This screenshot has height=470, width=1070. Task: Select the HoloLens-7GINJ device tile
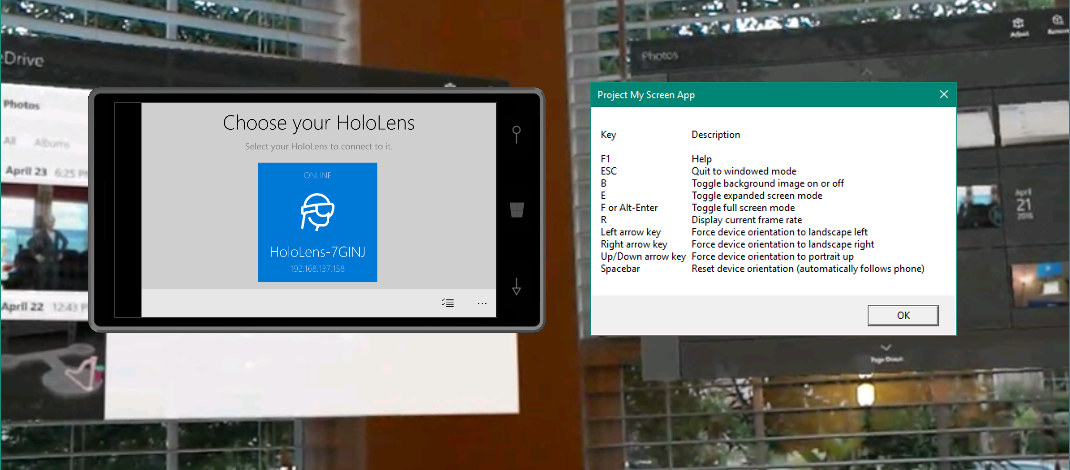(x=317, y=222)
